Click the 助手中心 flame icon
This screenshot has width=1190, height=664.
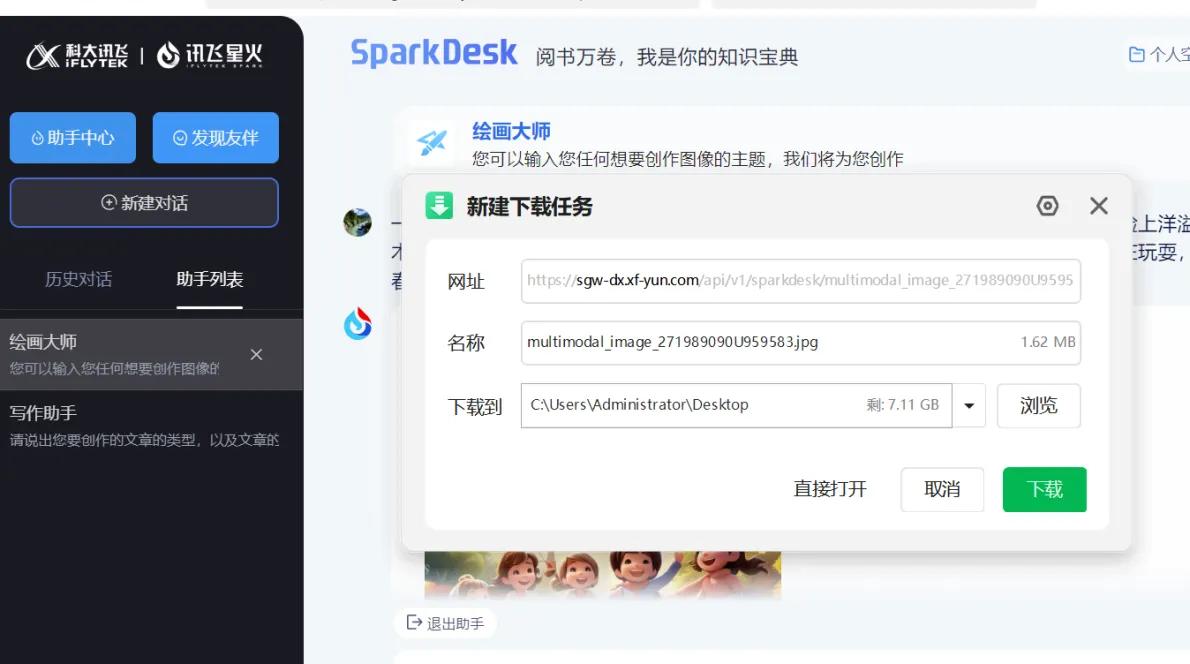(x=37, y=137)
